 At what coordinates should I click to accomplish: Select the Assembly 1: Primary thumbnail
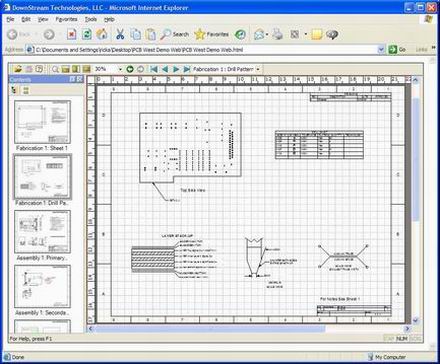point(42,232)
